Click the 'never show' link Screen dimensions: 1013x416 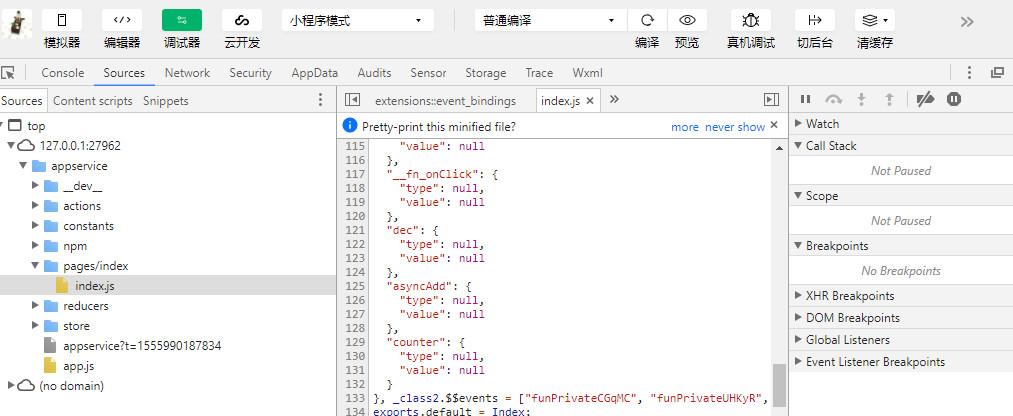(x=734, y=127)
